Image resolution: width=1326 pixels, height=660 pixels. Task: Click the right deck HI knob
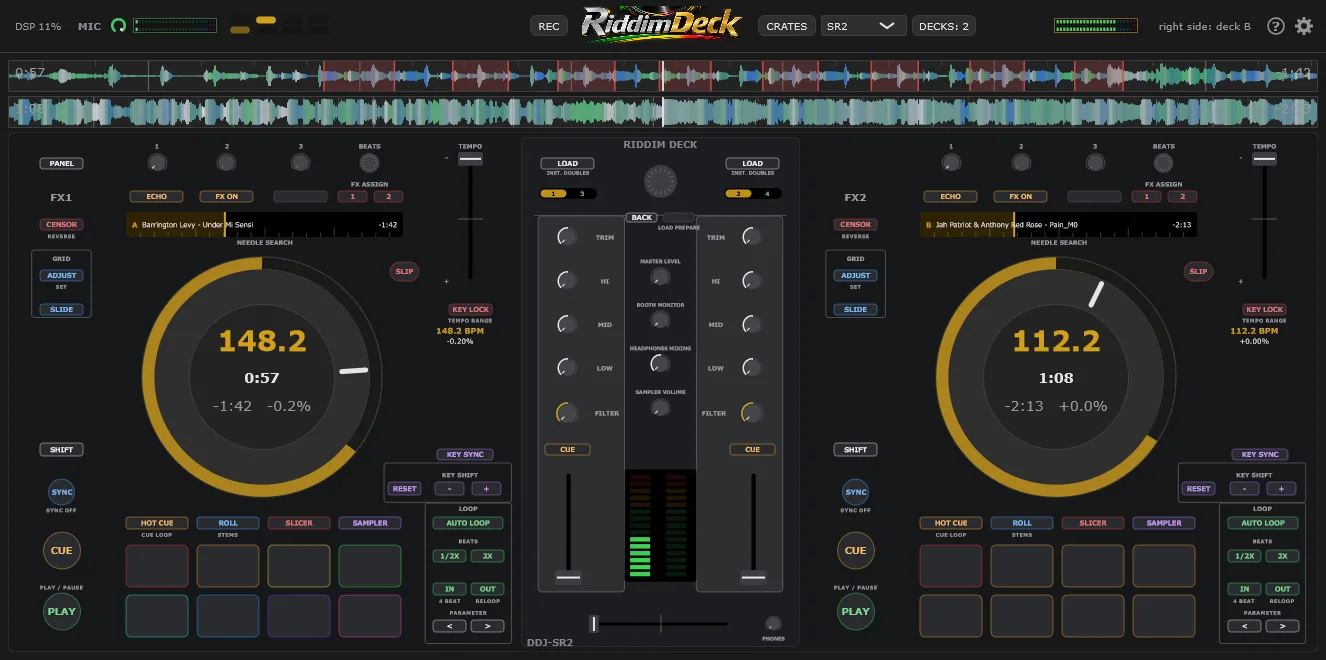[752, 281]
